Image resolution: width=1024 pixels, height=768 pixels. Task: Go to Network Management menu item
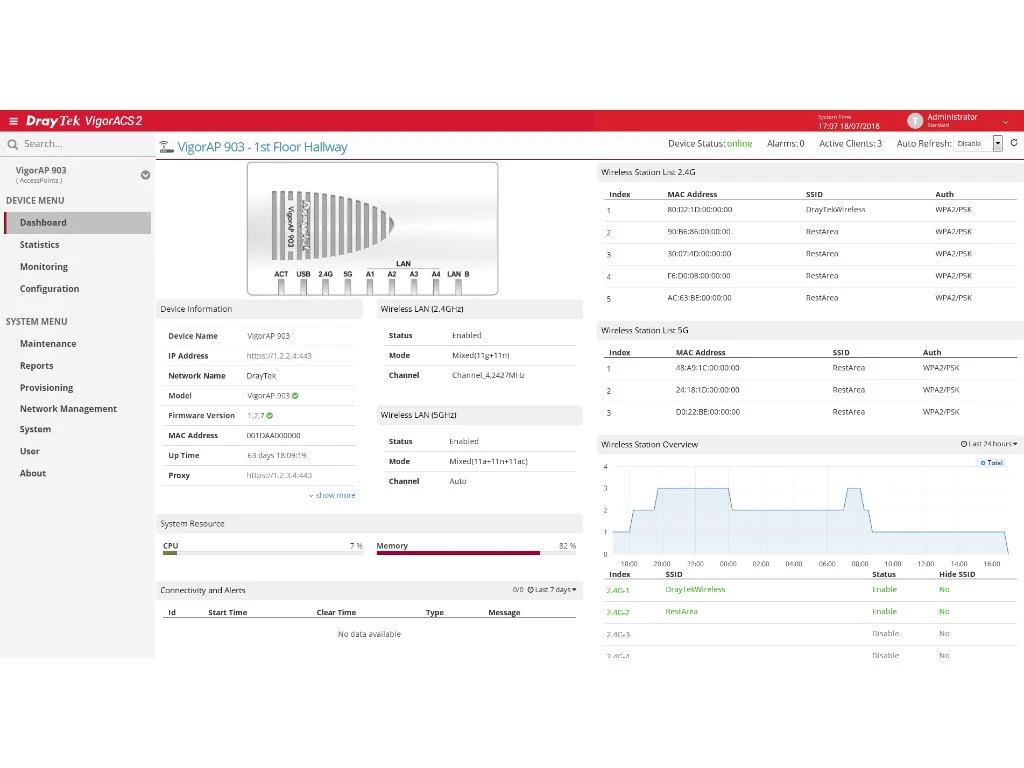point(68,409)
